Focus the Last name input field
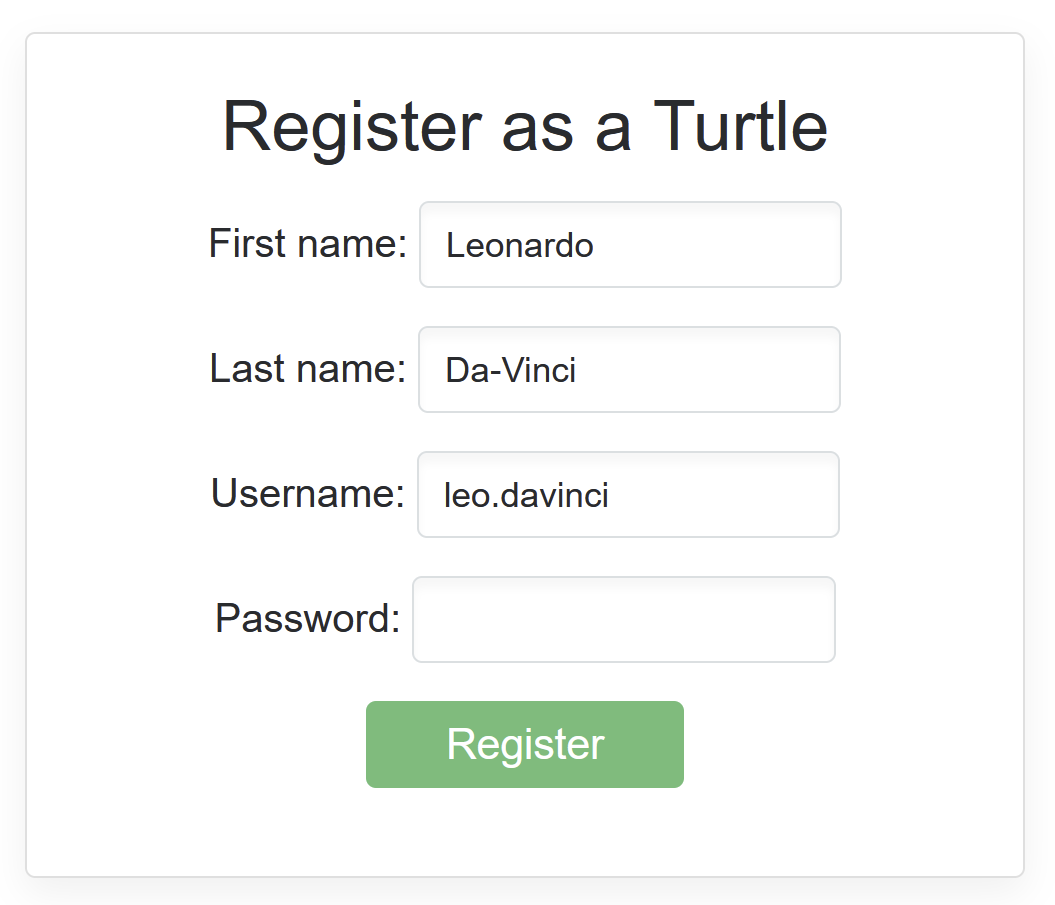This screenshot has width=1055, height=905. 629,369
